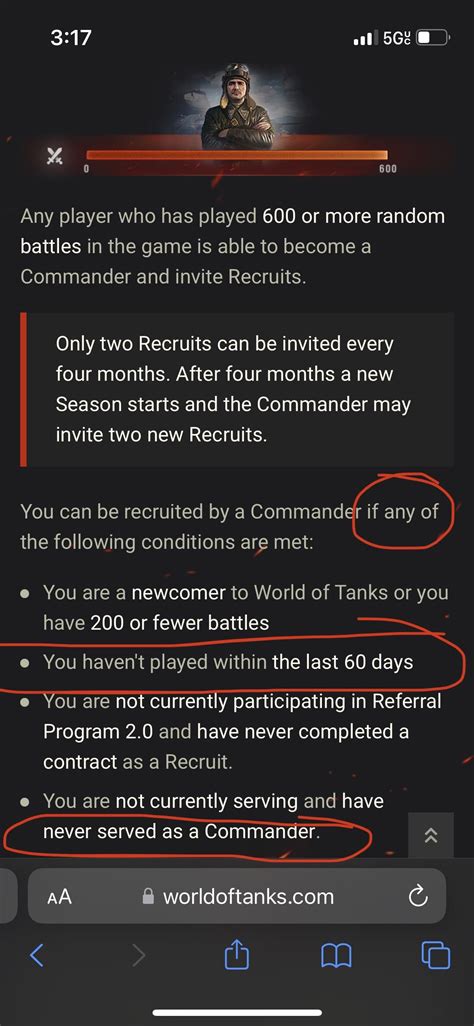
Task: Open the AA reader text menu
Action: [x=60, y=897]
